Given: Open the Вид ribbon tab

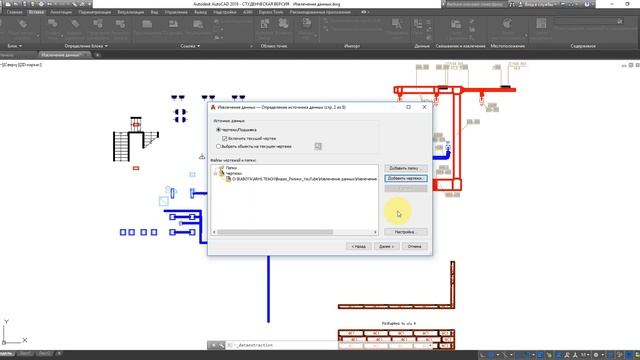Looking at the screenshot, I should [154, 12].
